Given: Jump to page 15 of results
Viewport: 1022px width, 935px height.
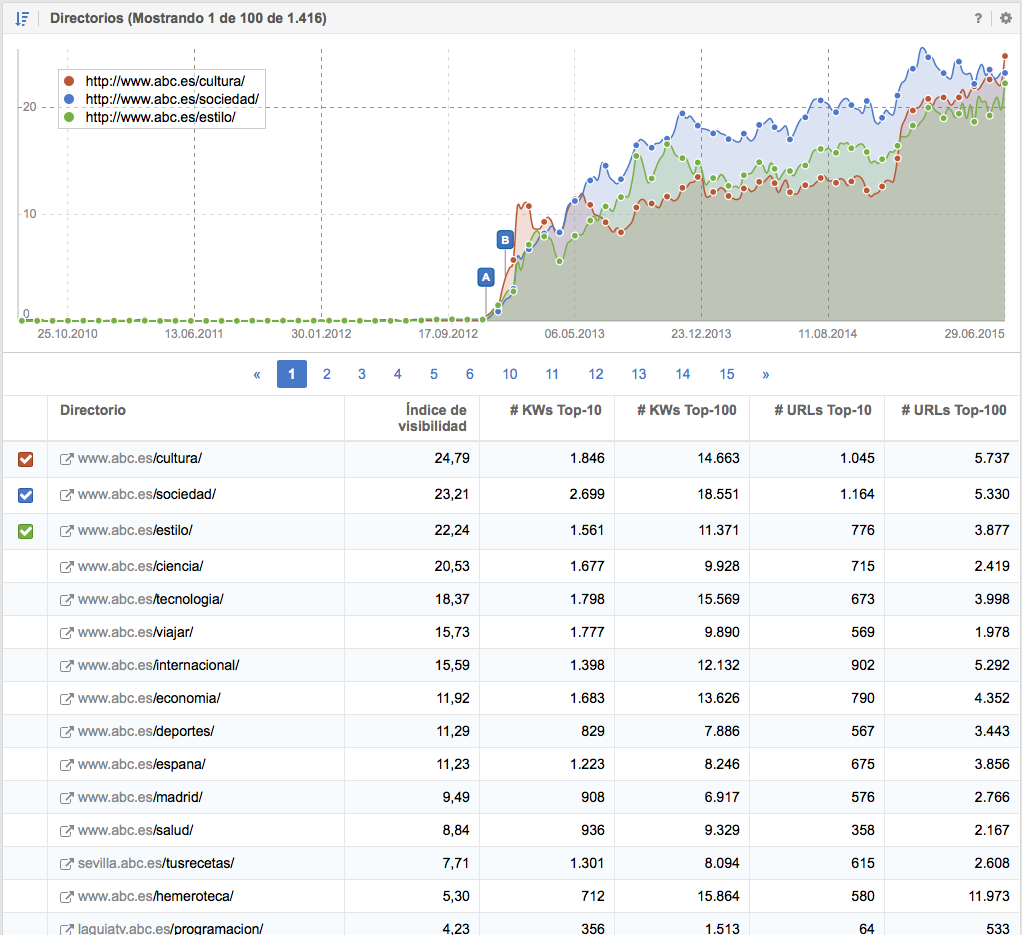Looking at the screenshot, I should tap(727, 374).
